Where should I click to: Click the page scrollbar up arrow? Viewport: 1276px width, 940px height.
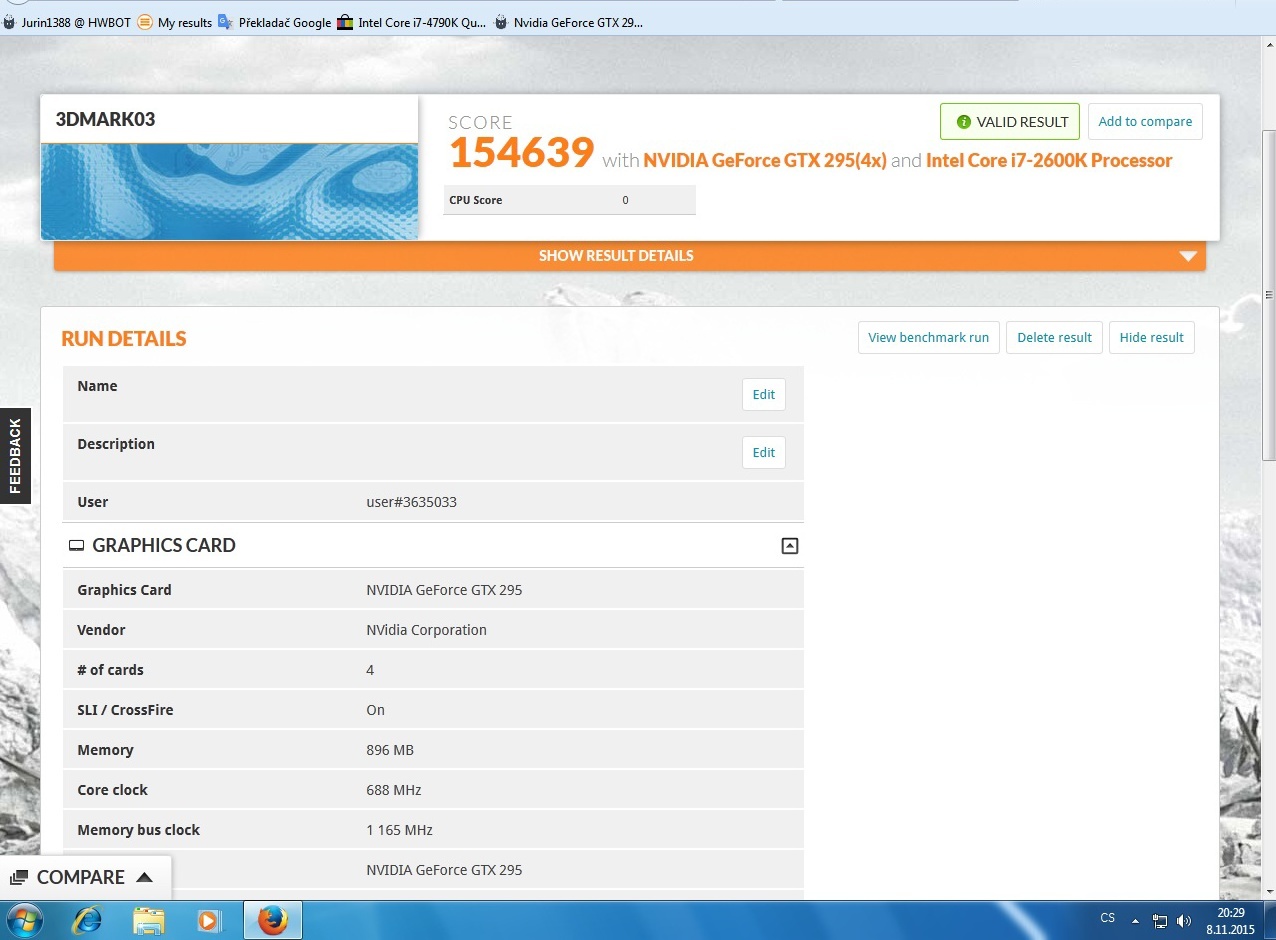[x=1269, y=45]
